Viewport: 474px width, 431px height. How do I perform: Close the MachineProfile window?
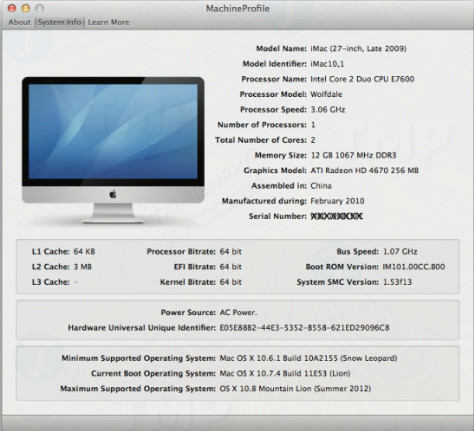pos(12,8)
